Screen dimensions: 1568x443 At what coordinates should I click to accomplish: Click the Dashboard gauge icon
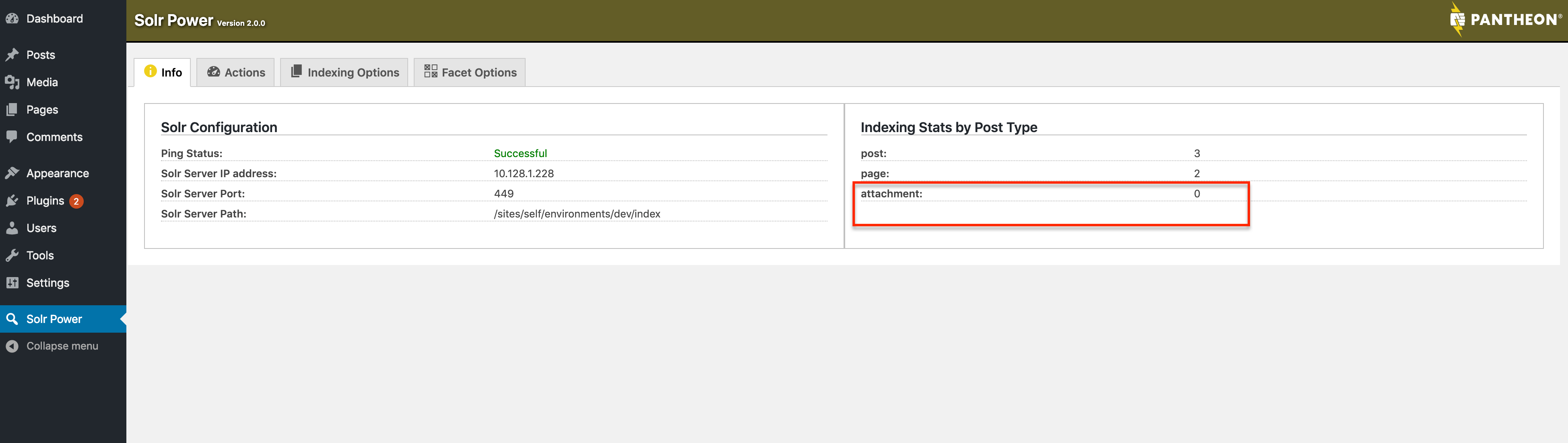click(x=12, y=19)
